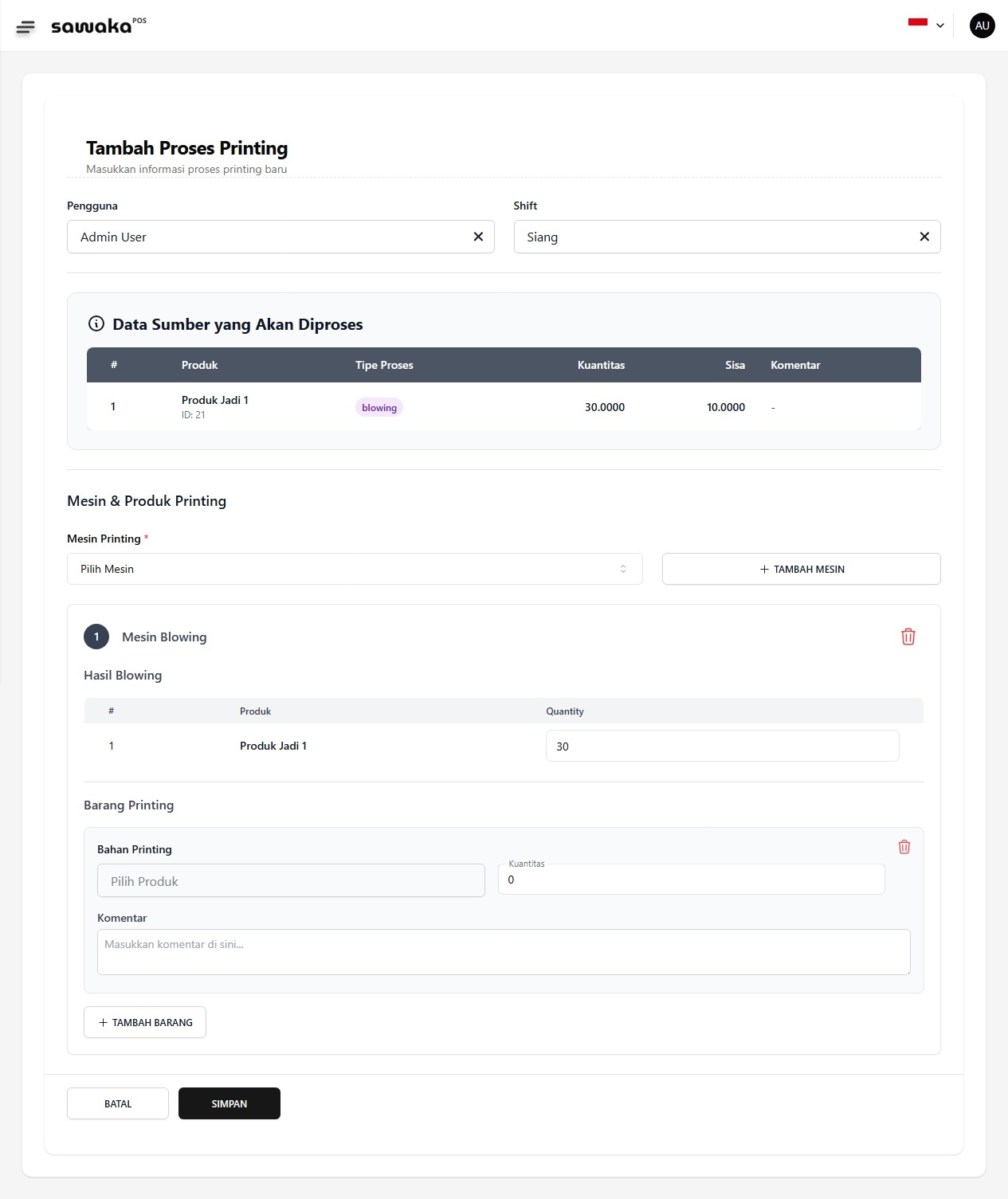Image resolution: width=1008 pixels, height=1199 pixels.
Task: Adjust the Quantity value of 30
Action: pos(721,746)
